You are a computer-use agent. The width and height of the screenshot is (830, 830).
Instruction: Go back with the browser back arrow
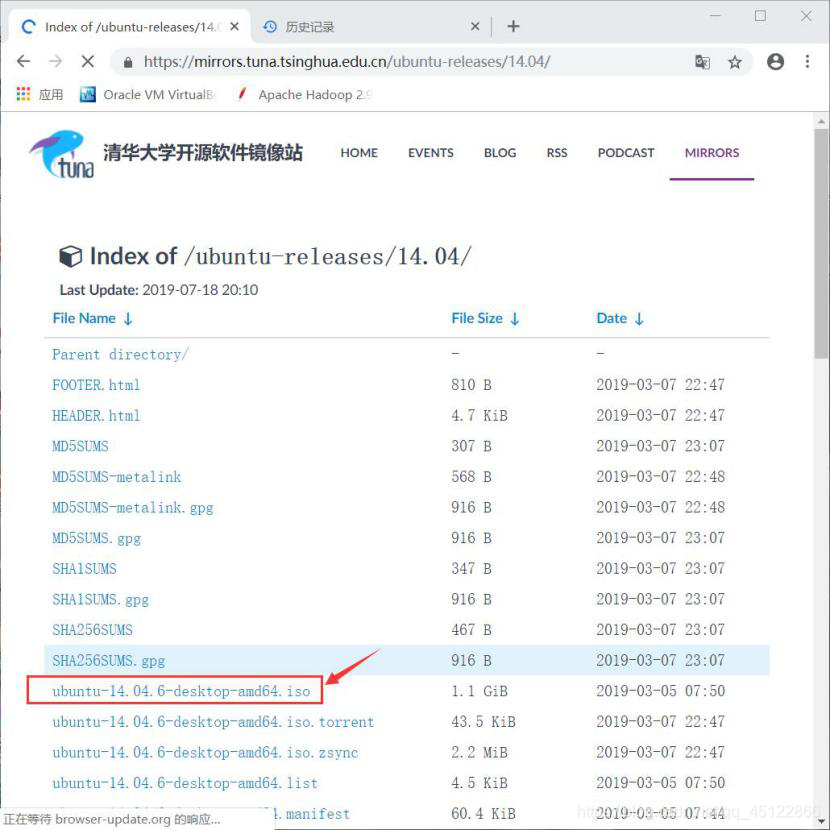[x=23, y=61]
